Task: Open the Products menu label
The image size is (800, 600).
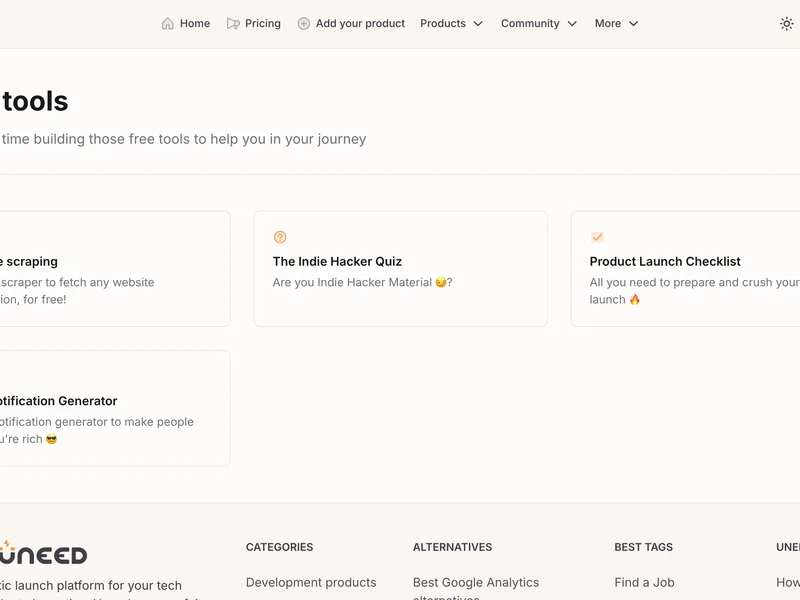Action: [x=443, y=23]
